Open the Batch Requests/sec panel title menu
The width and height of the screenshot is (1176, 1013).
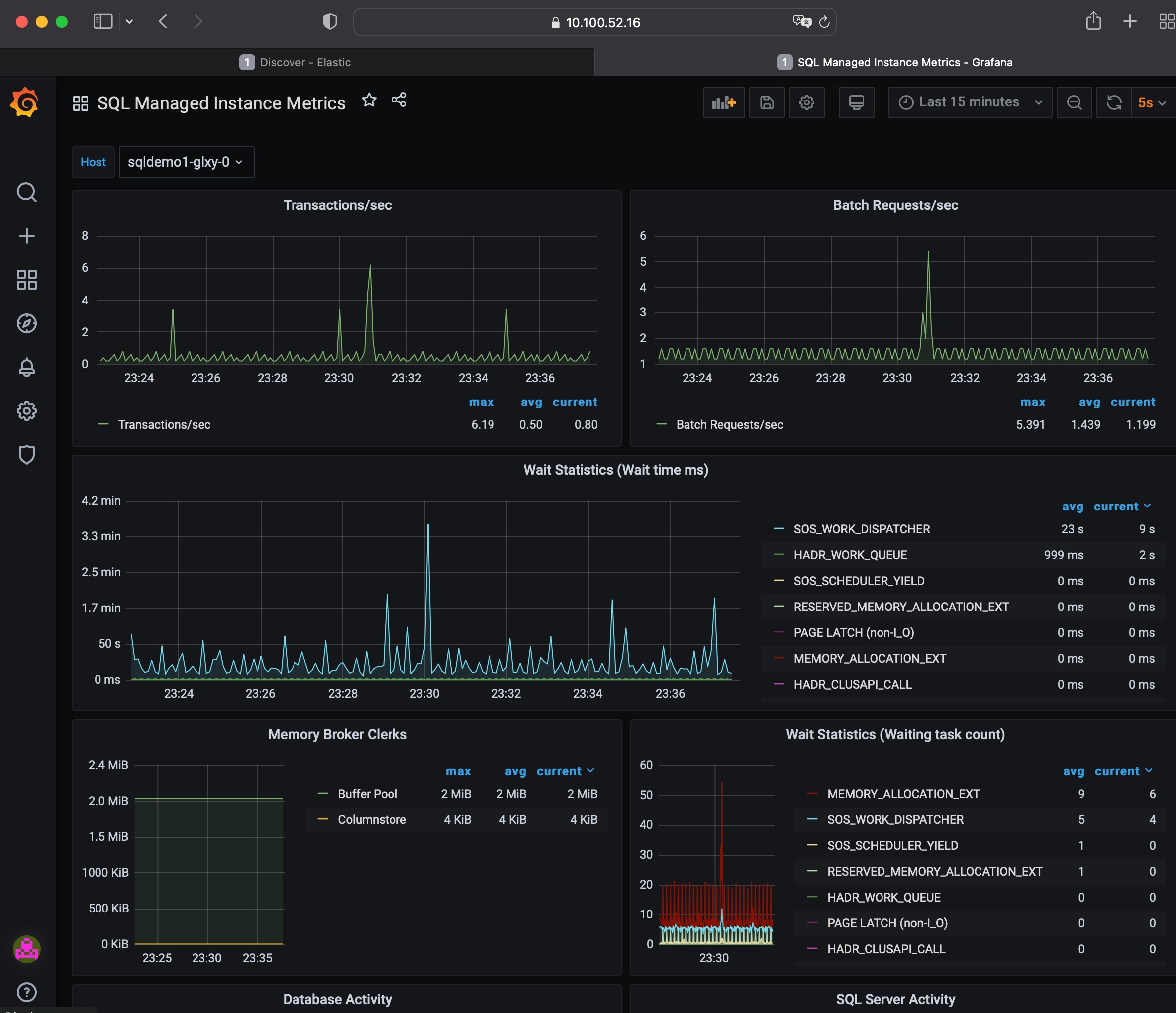click(895, 205)
